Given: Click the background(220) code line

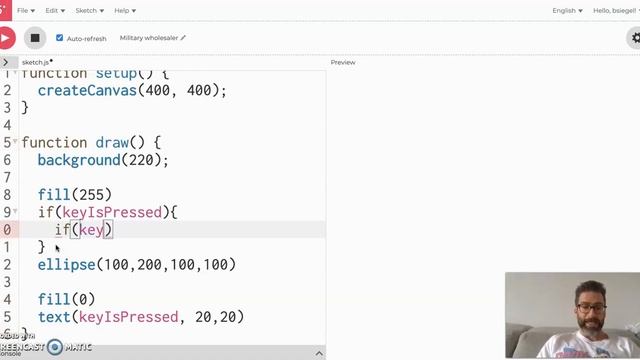Looking at the screenshot, I should click(x=103, y=160).
